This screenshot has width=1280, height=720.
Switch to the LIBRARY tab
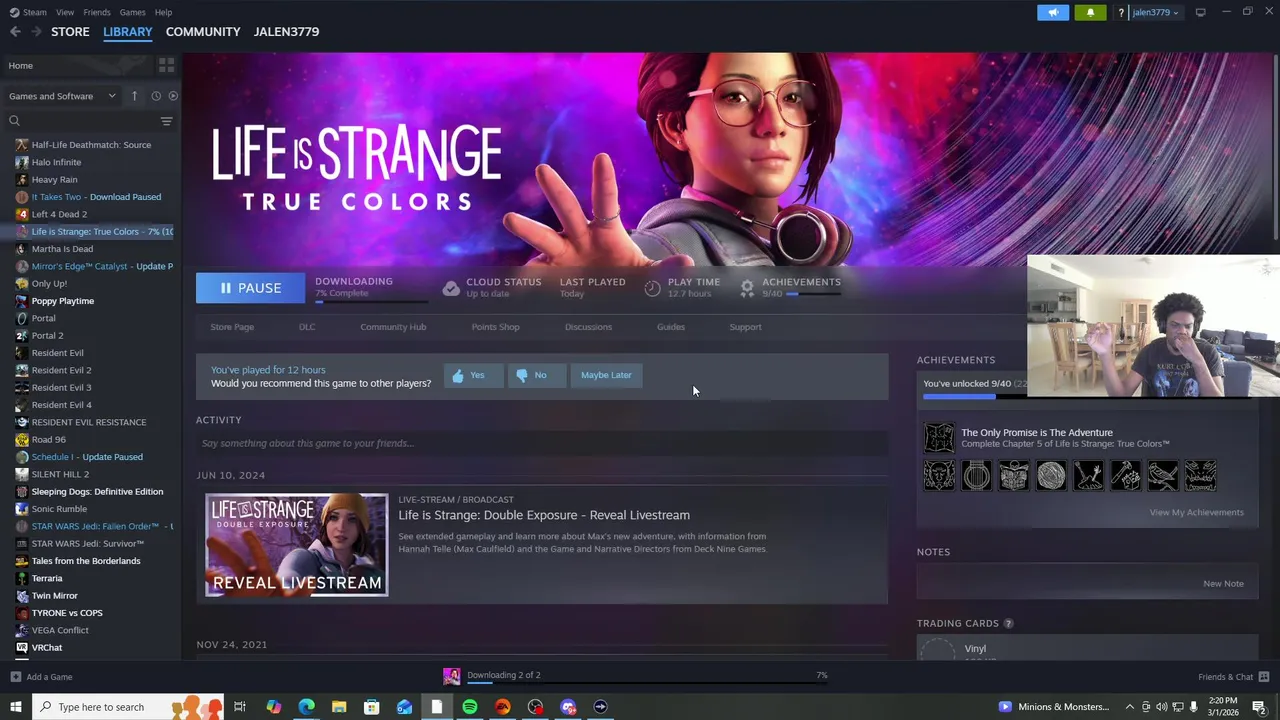pos(128,32)
